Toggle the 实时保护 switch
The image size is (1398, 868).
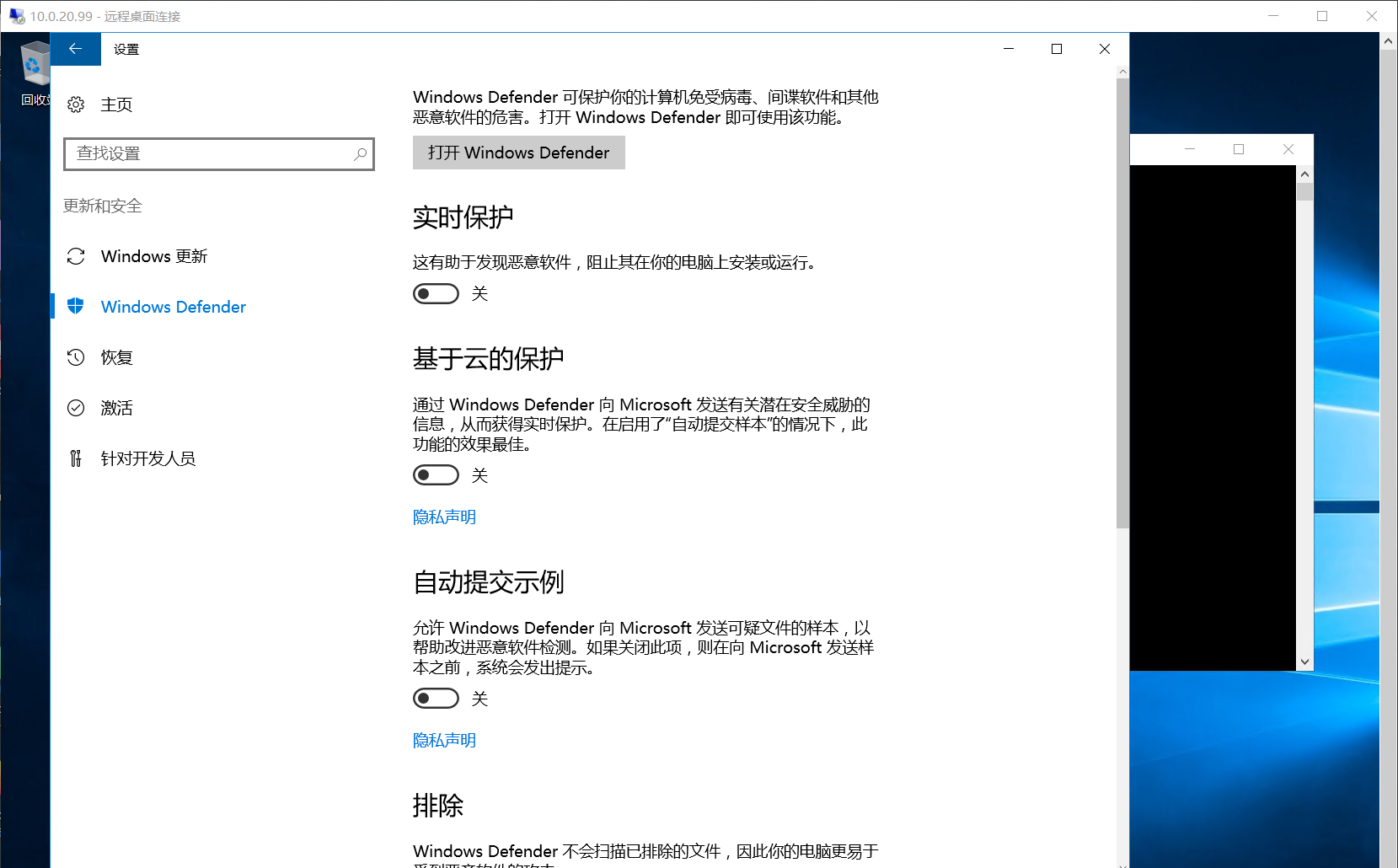pos(436,293)
